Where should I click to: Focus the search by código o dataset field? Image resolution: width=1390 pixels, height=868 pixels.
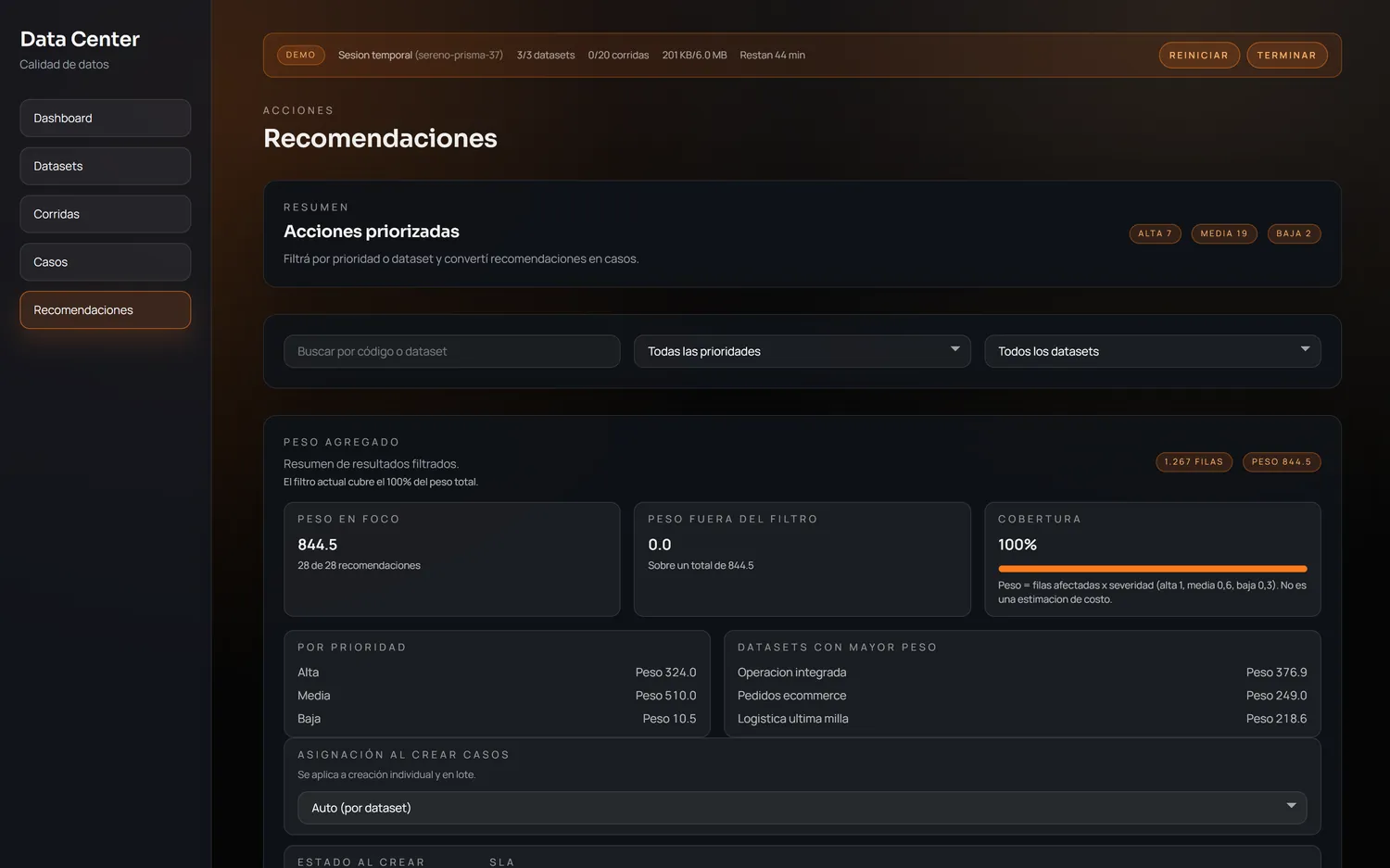pos(451,351)
